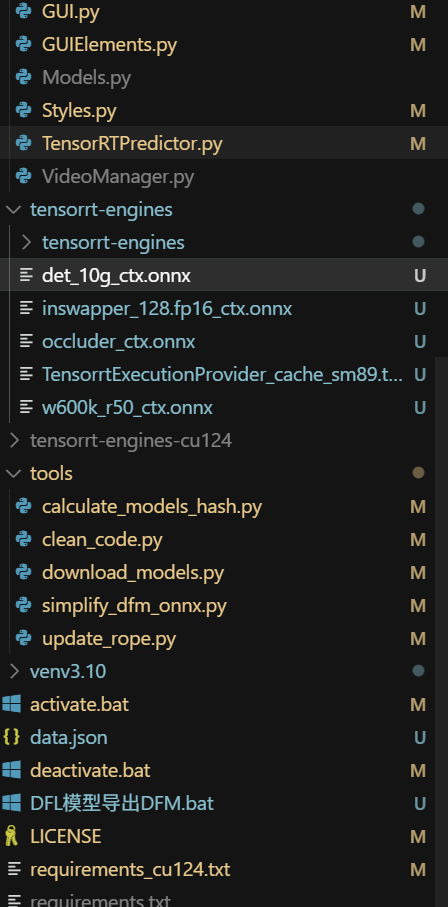448x907 pixels.
Task: Click the license key icon beside LICENSE
Action: pyautogui.click(x=12, y=836)
